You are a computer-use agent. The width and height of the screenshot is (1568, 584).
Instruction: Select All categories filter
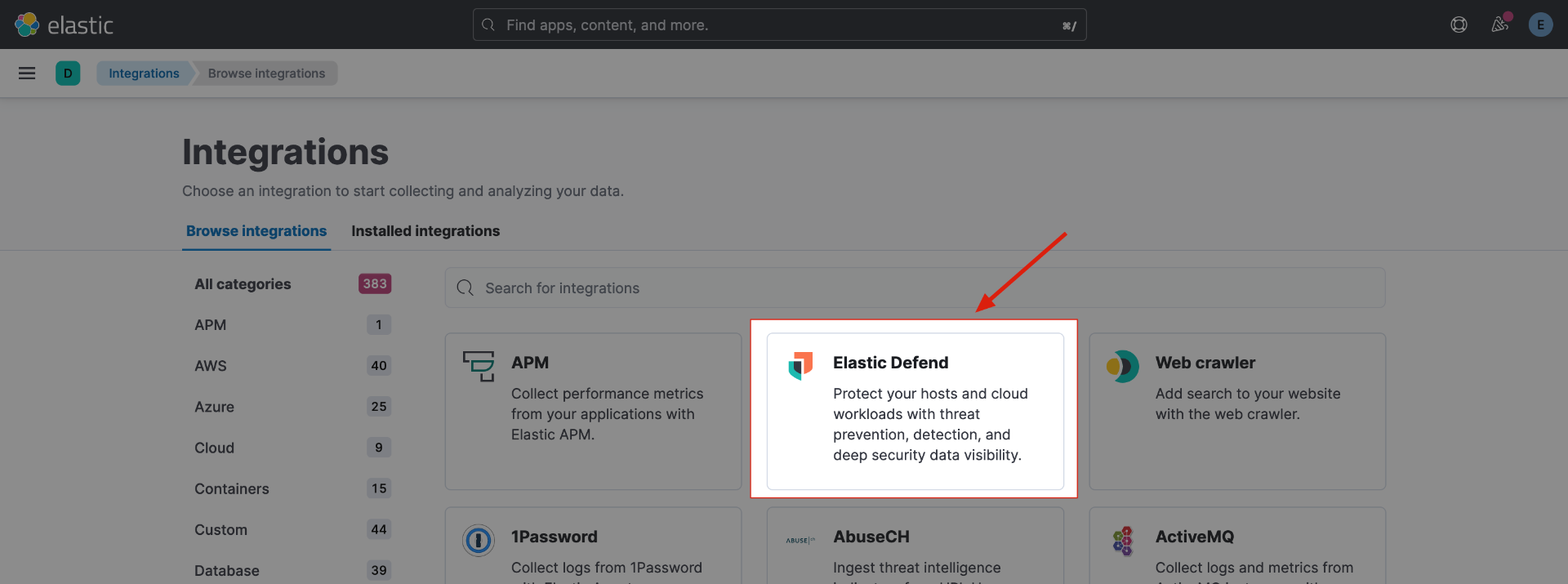coord(243,284)
